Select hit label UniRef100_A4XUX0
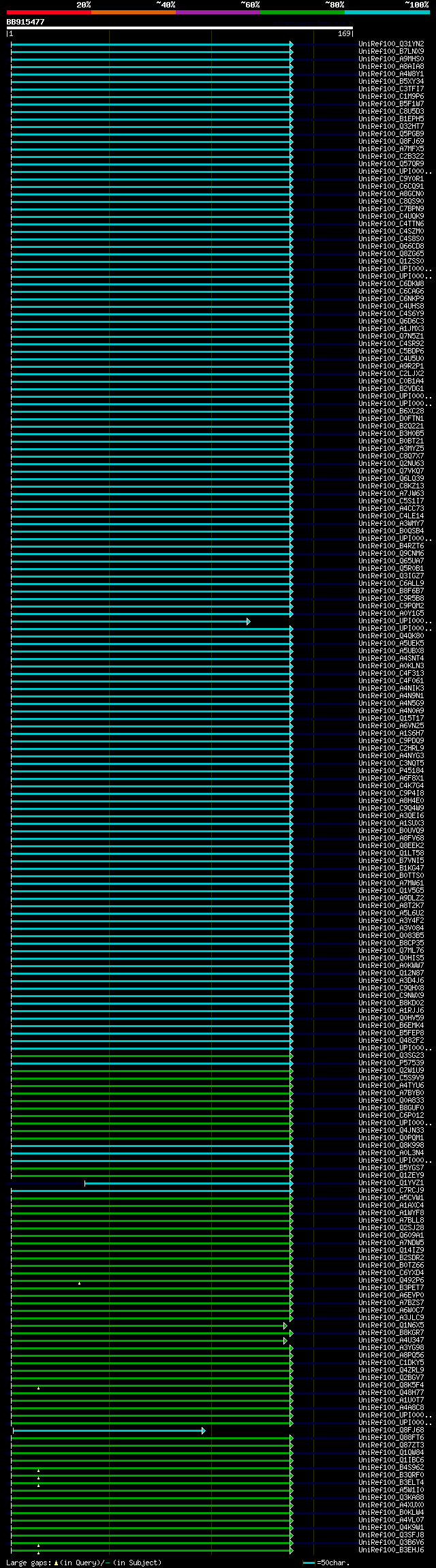This screenshot has height=1568, width=436. (391, 1505)
